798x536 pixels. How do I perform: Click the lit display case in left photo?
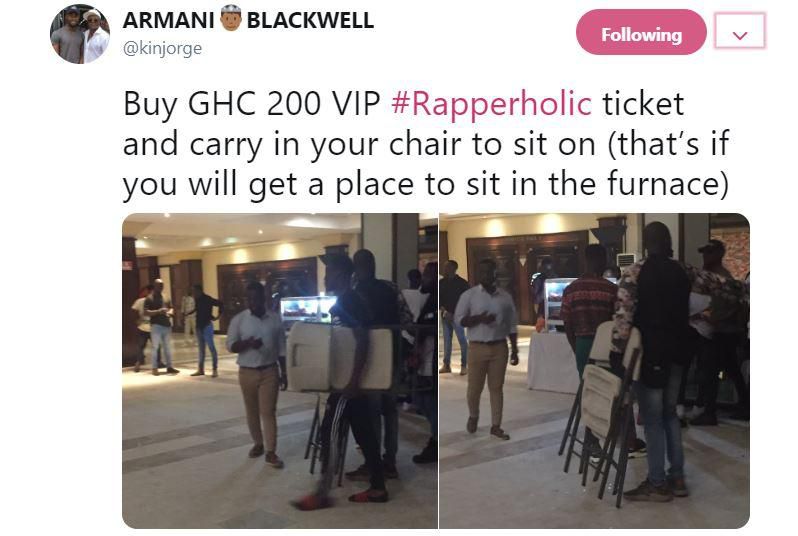pos(307,309)
